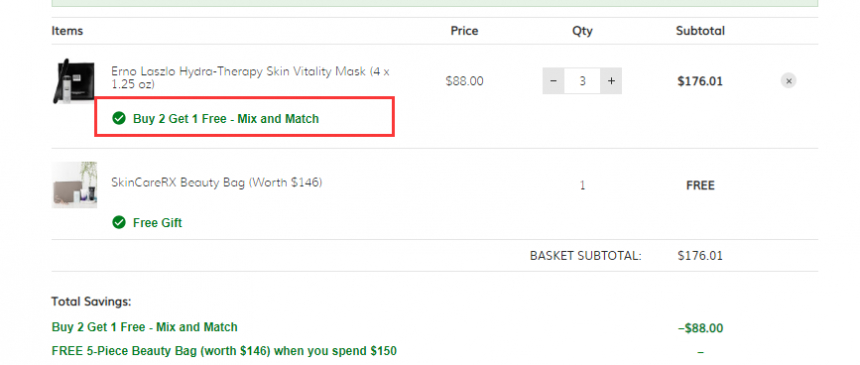Click the -$88.00 savings amount

point(700,329)
